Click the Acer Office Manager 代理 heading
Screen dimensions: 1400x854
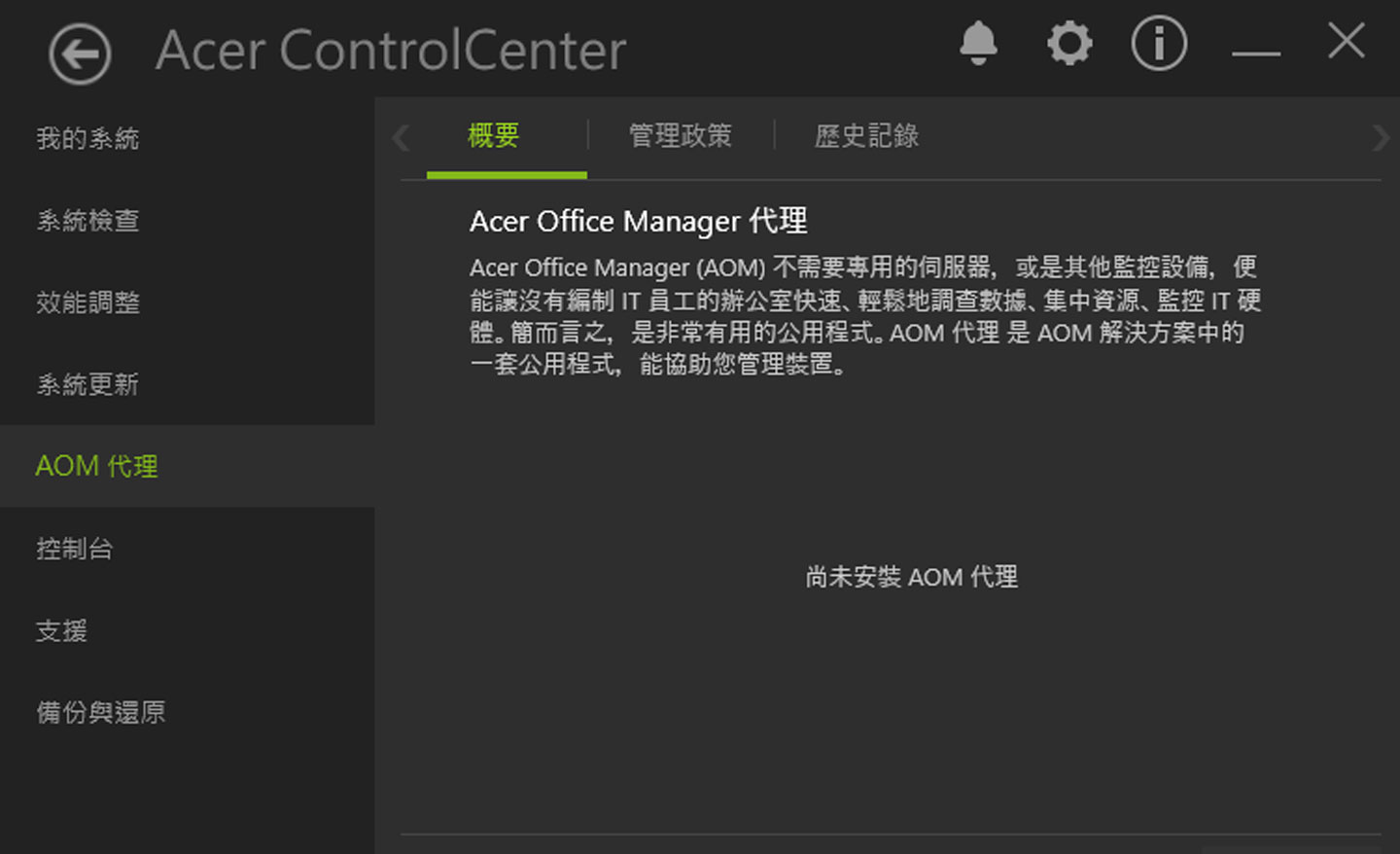pyautogui.click(x=638, y=221)
